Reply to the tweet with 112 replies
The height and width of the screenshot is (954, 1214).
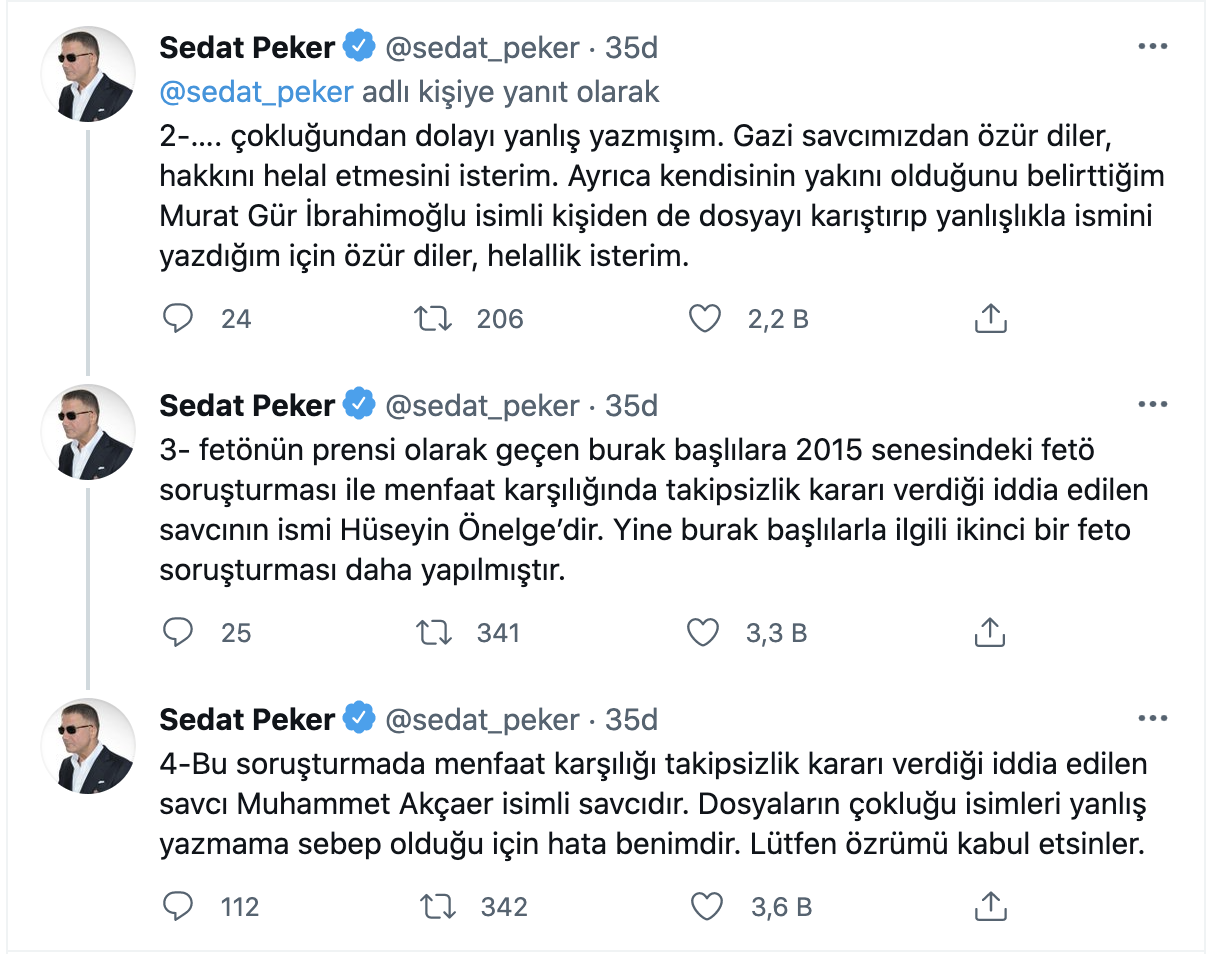coord(178,906)
